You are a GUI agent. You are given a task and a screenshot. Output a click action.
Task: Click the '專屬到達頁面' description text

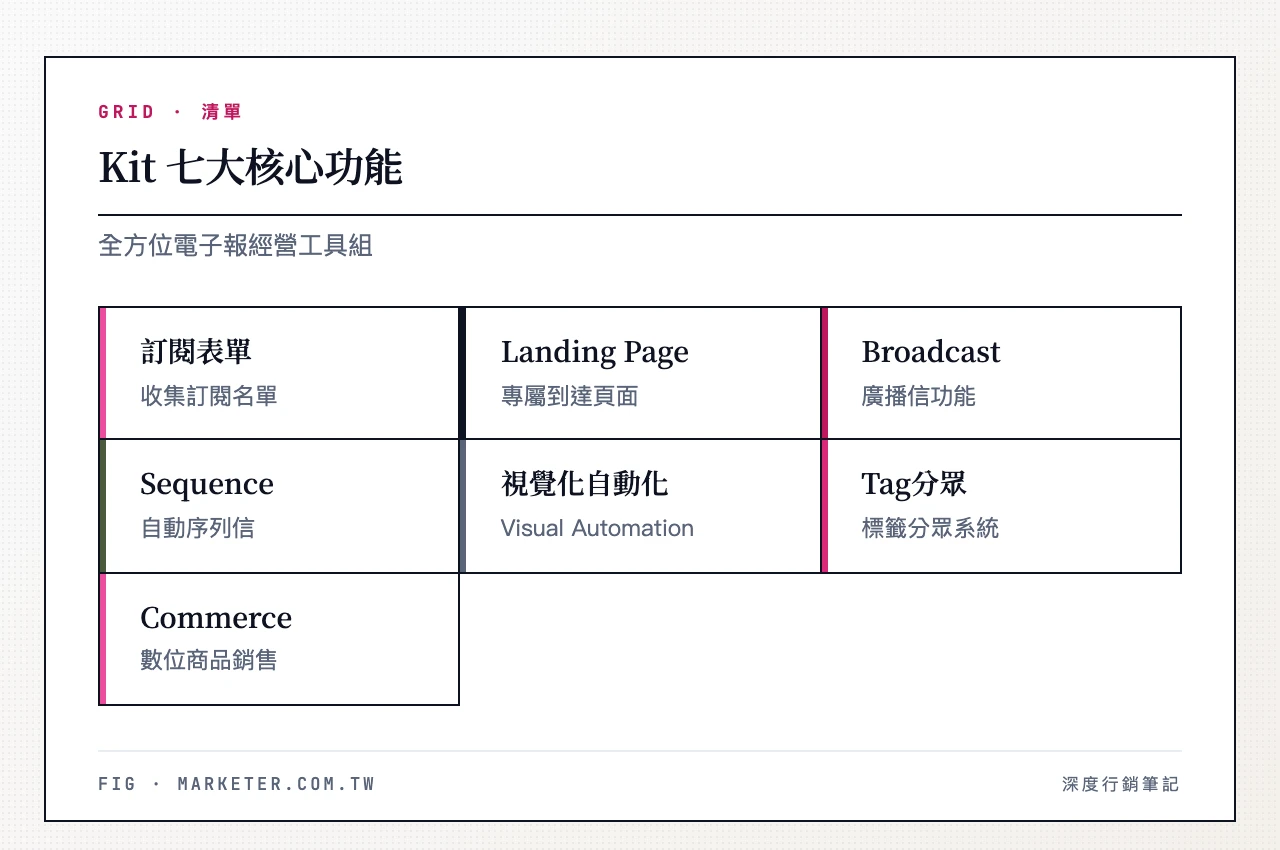(569, 396)
